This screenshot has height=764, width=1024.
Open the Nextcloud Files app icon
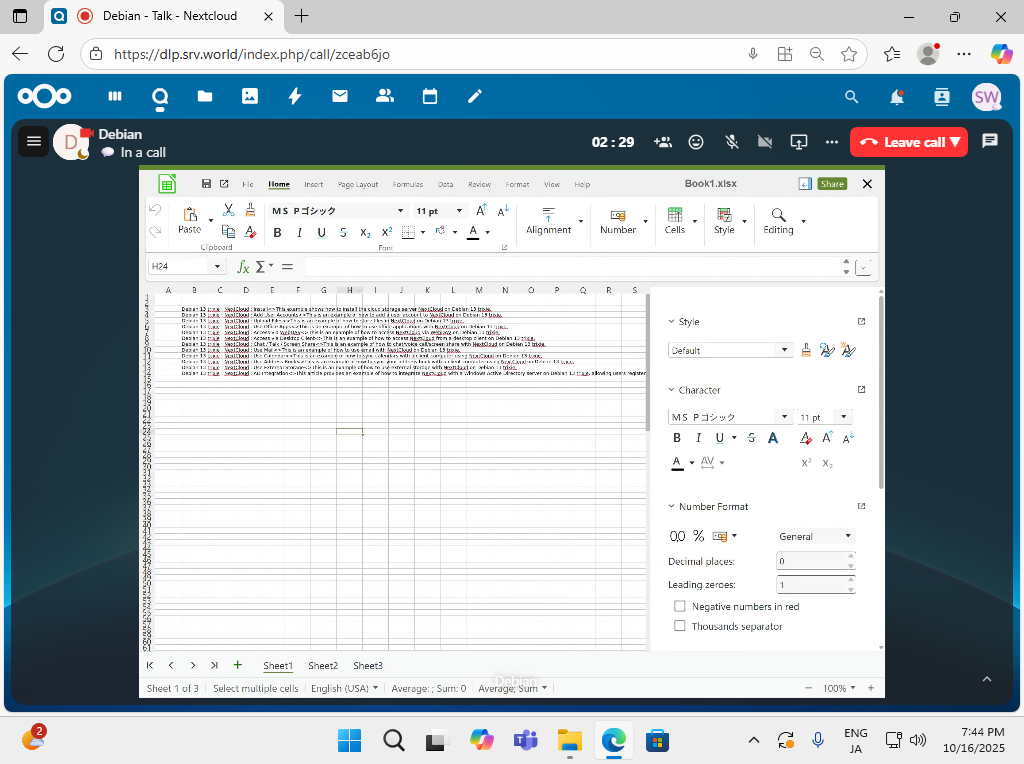(204, 96)
